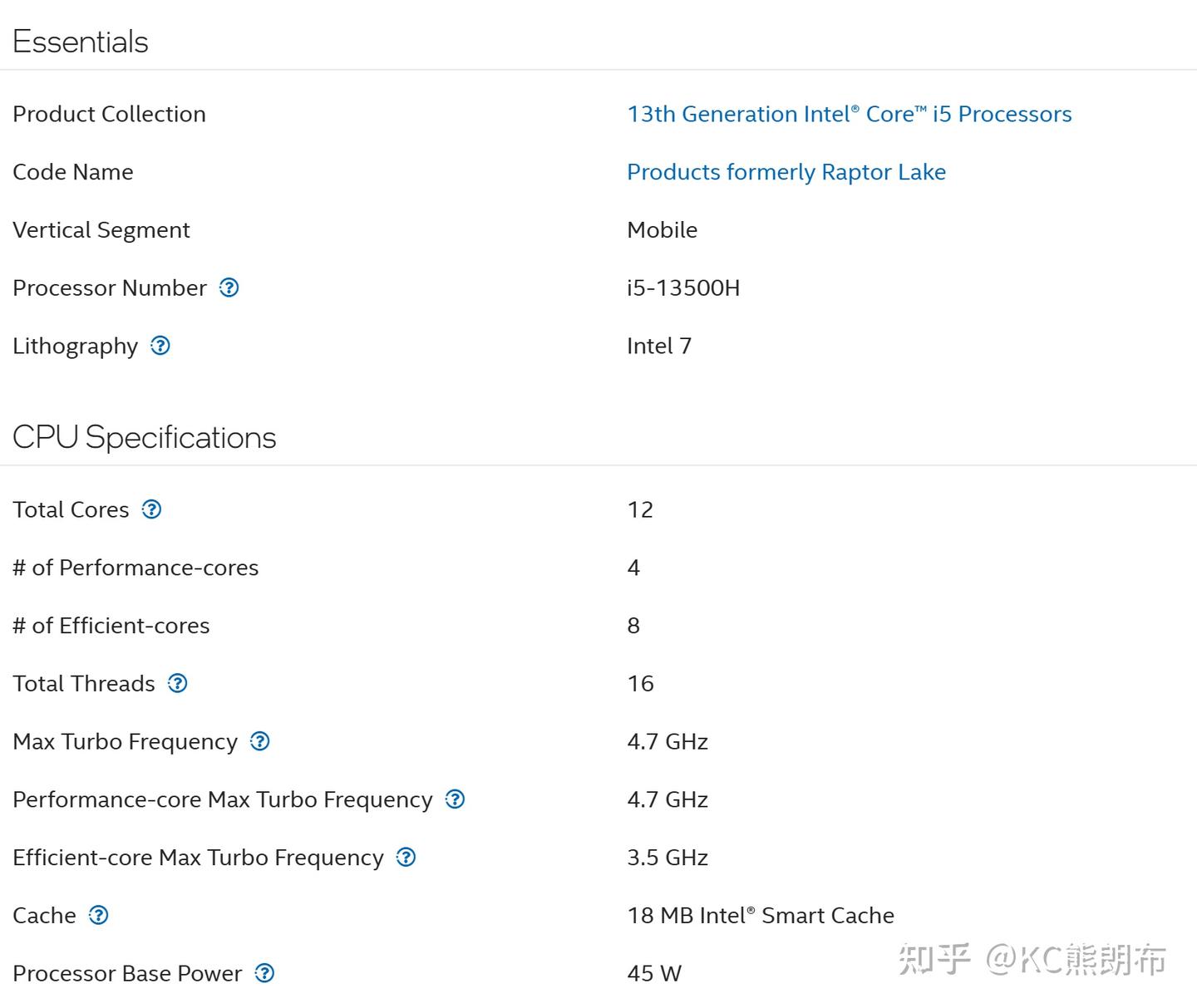Show info tooltip for Total Cores
Image resolution: width=1197 pixels, height=1008 pixels.
pyautogui.click(x=151, y=509)
